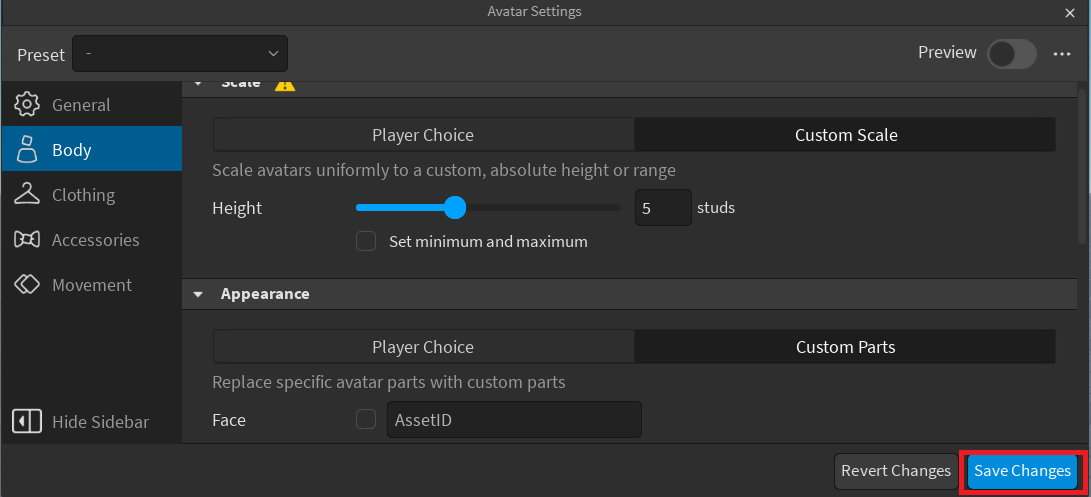Click the Hide Sidebar panel icon

tap(27, 422)
